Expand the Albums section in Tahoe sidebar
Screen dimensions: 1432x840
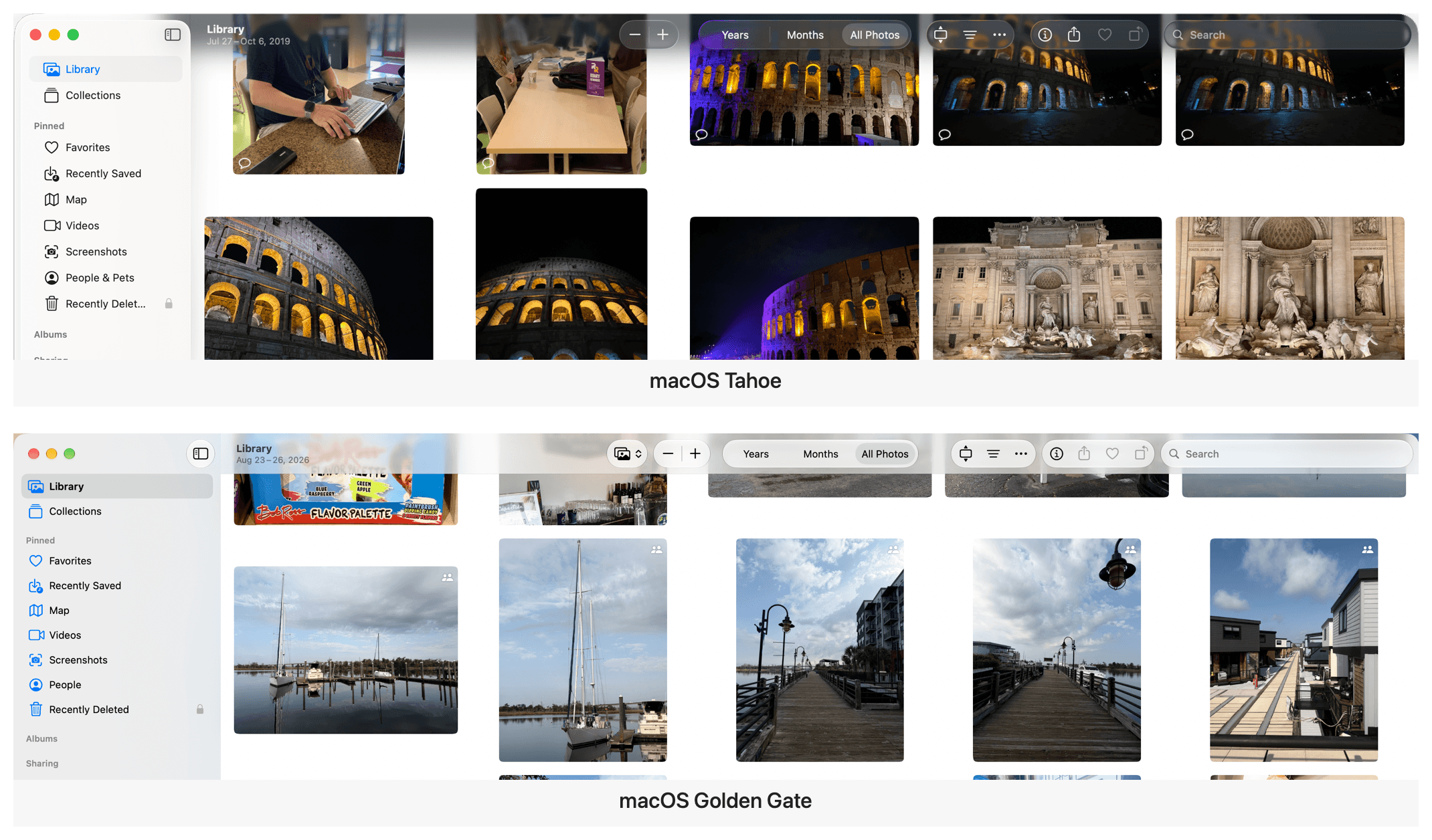pyautogui.click(x=50, y=334)
